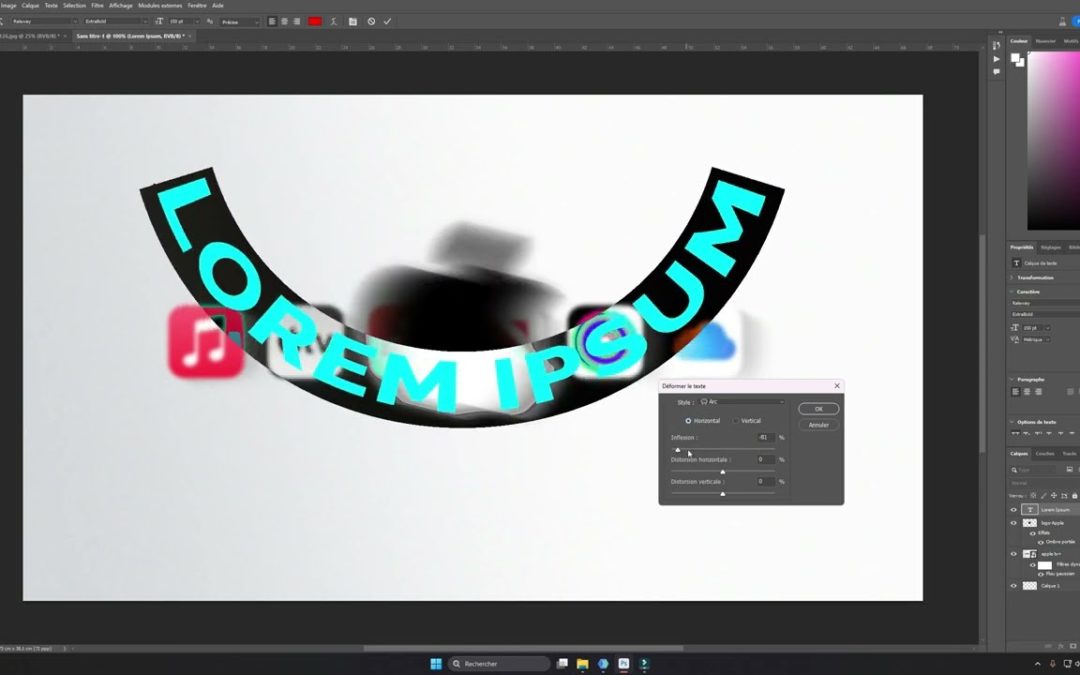
Task: Open the Fenêtre menu
Action: [196, 6]
